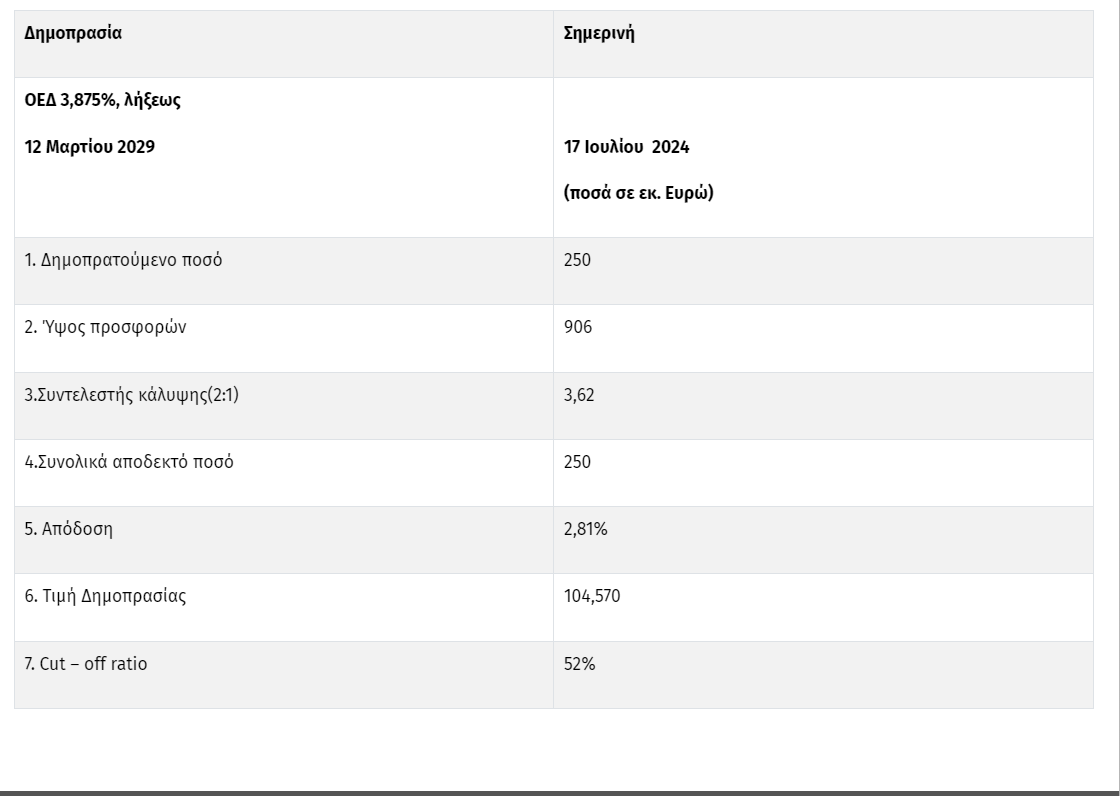Select the "5. Απόδοση" row label
The height and width of the screenshot is (796, 1120).
69,529
